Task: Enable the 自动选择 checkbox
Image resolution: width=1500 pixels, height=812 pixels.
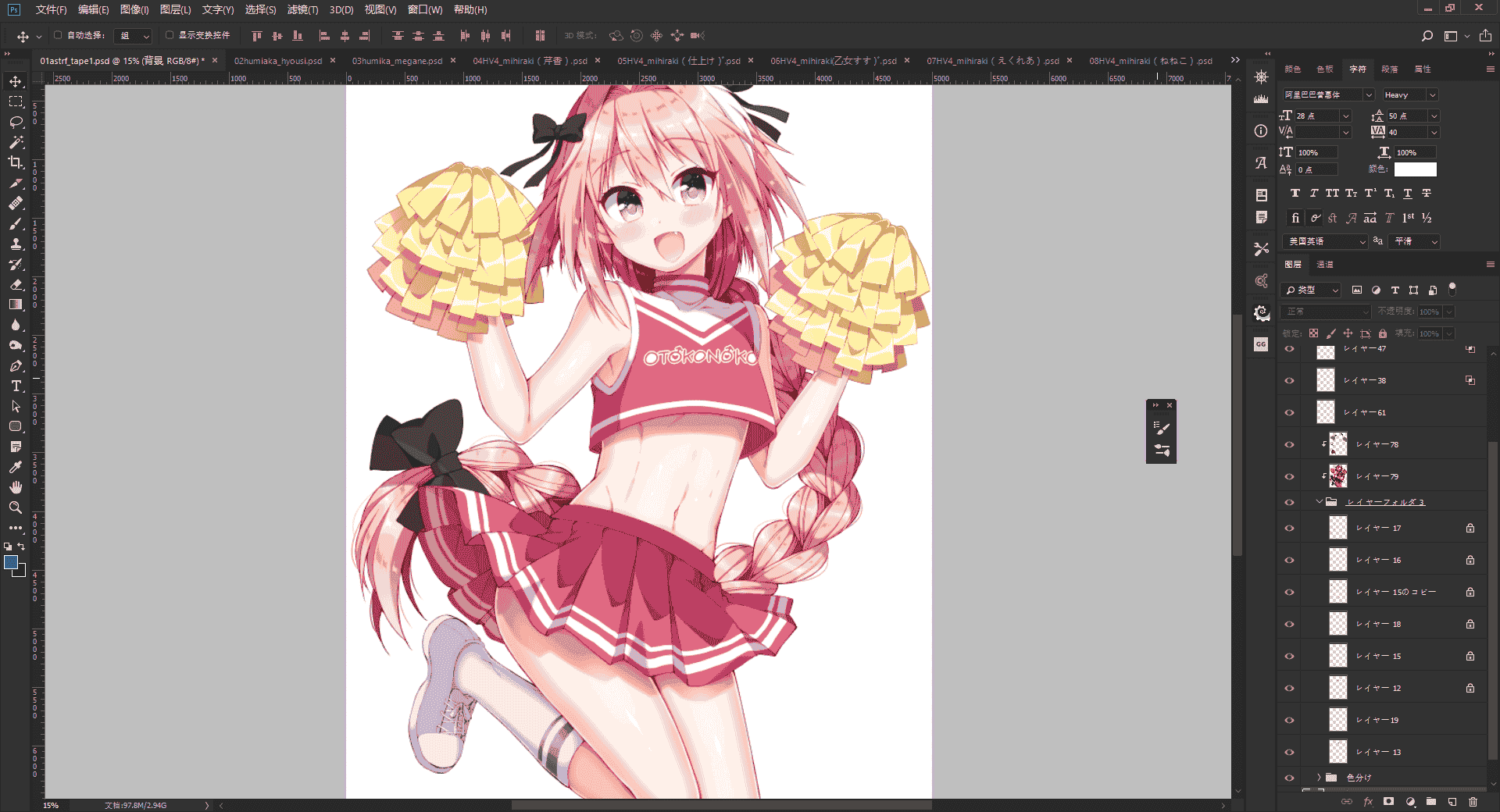Action: tap(58, 35)
